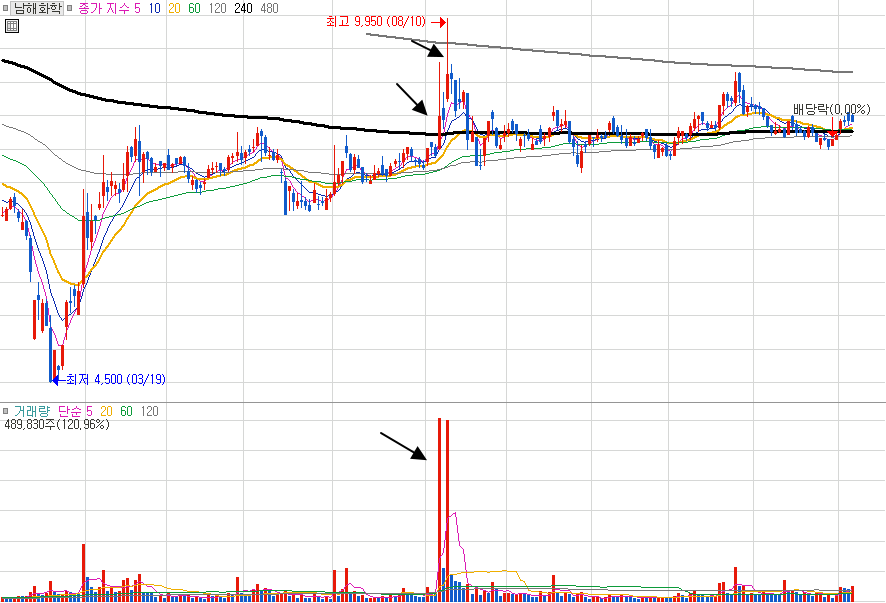Select the black 240-day moving average
This screenshot has height=603, width=886.
click(x=244, y=8)
